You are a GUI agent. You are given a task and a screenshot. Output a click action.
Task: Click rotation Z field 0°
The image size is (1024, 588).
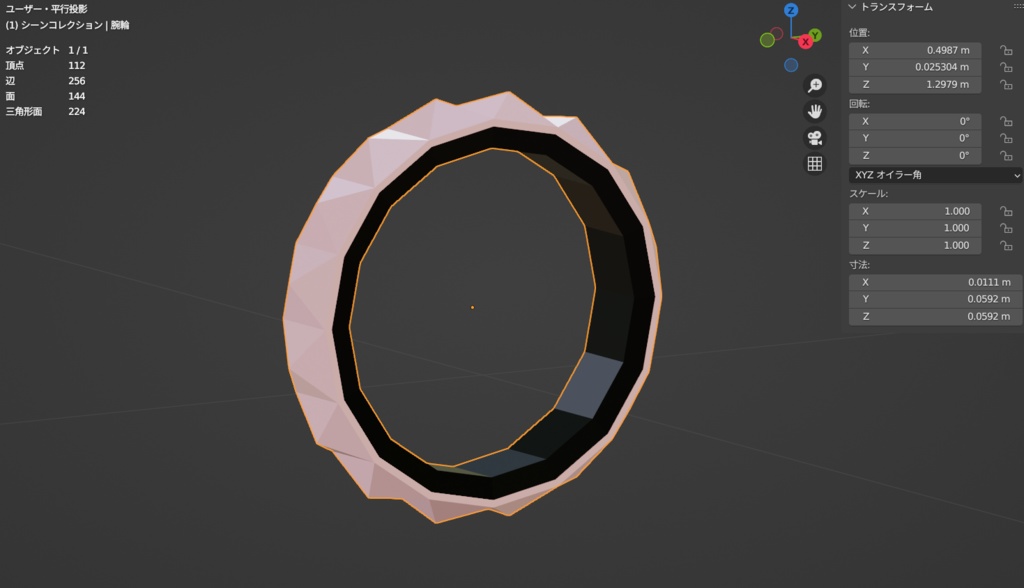pos(915,155)
